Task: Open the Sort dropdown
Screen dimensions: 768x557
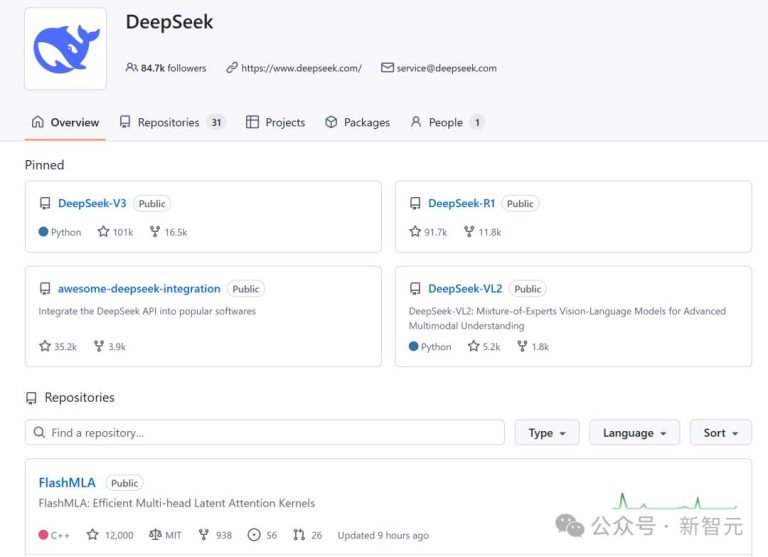Action: pyautogui.click(x=720, y=433)
